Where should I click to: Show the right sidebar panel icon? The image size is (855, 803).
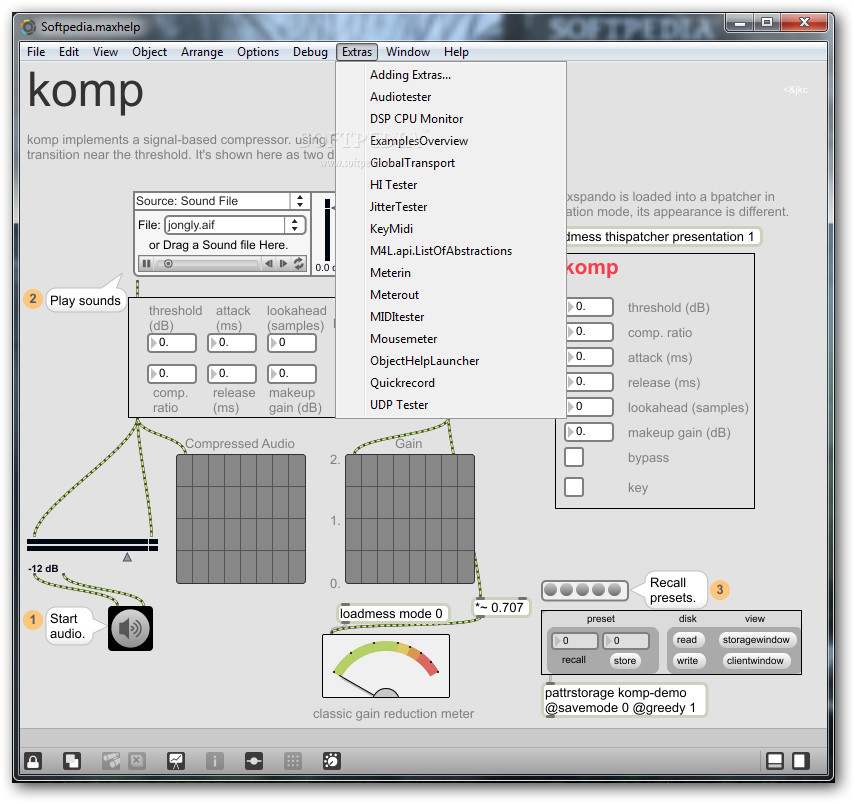click(x=800, y=760)
